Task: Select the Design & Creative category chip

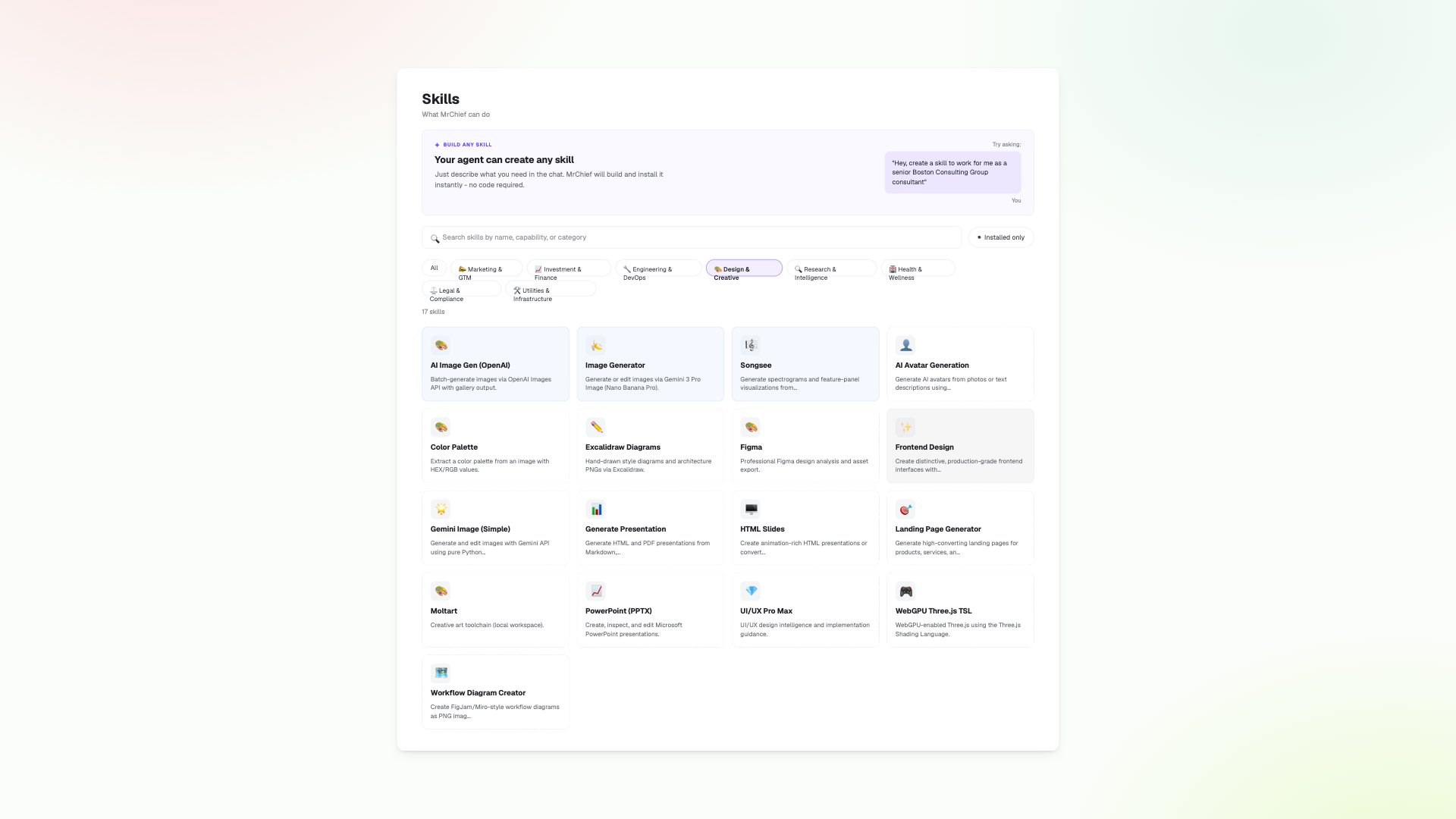Action: (x=744, y=268)
